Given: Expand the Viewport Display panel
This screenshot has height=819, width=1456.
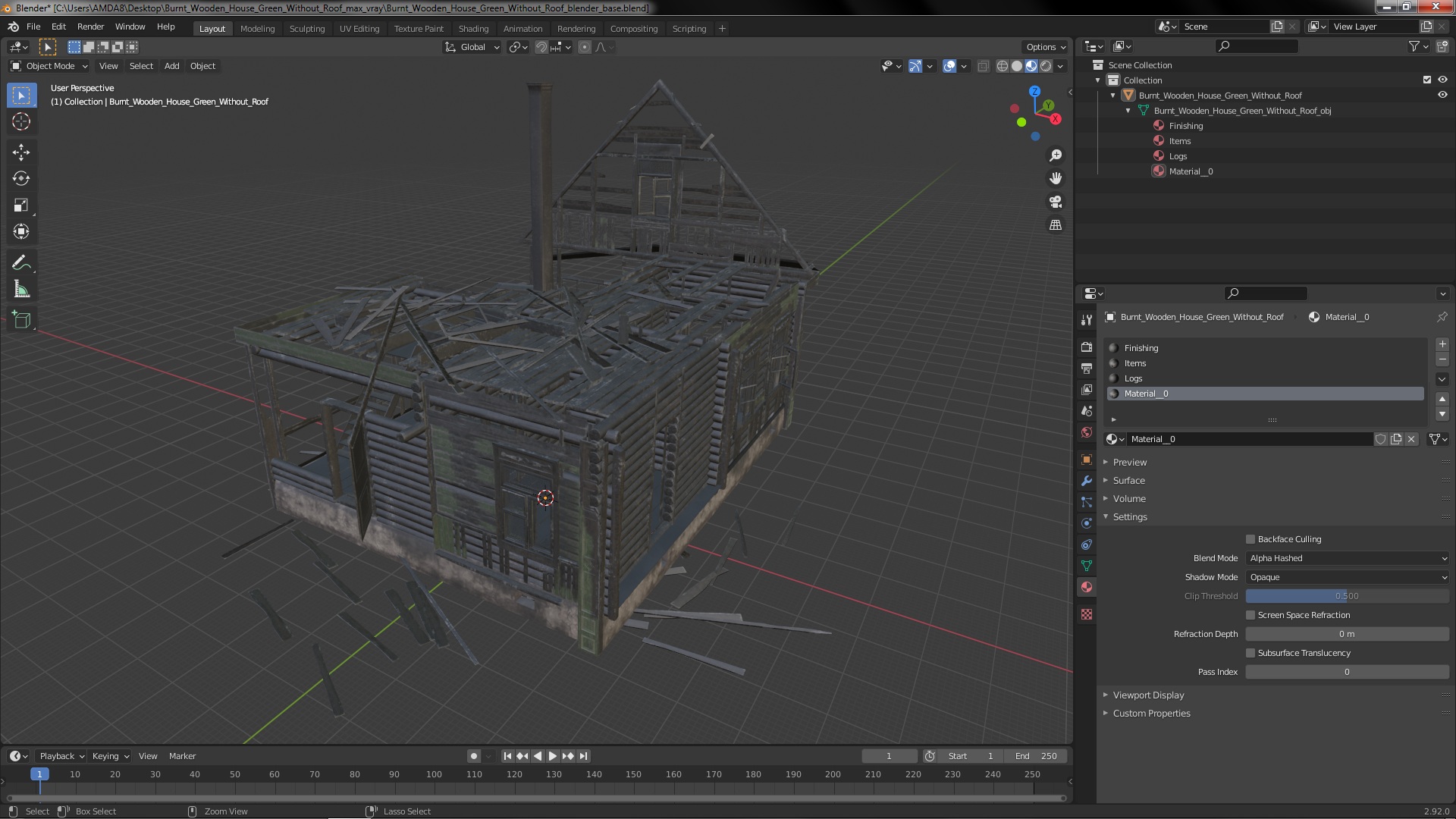Looking at the screenshot, I should pos(1148,695).
